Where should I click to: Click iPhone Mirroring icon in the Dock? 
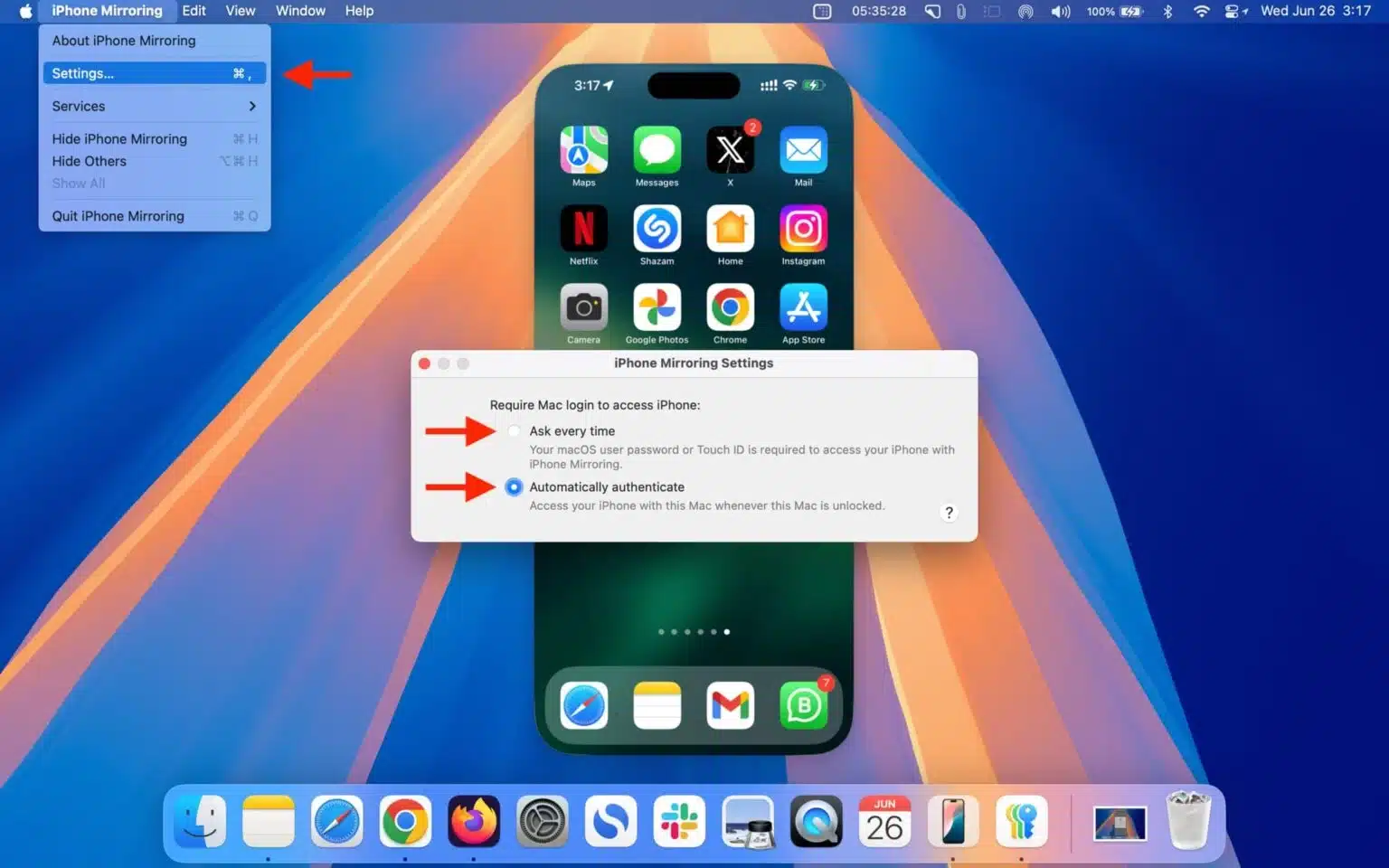[953, 821]
